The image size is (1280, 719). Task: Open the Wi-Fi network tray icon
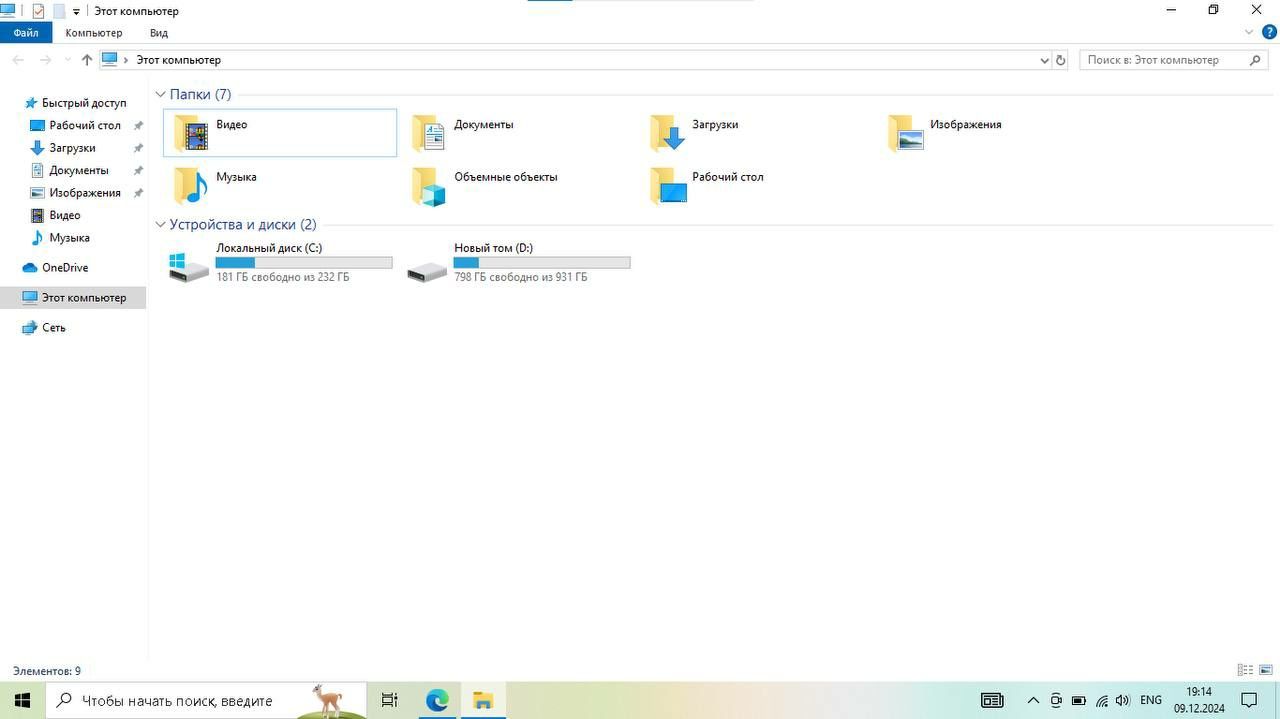[1101, 700]
